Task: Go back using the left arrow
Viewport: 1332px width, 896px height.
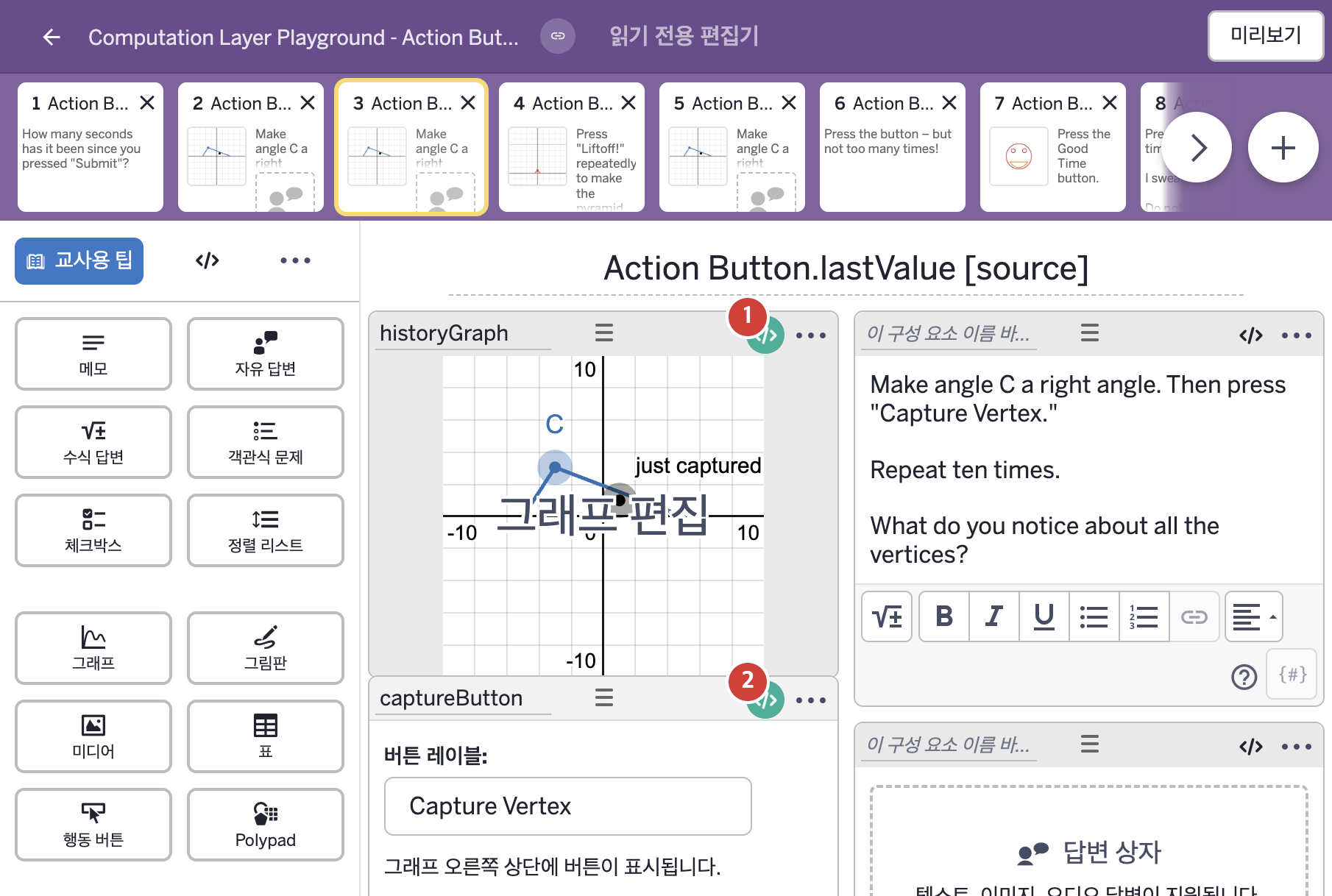Action: coord(52,37)
